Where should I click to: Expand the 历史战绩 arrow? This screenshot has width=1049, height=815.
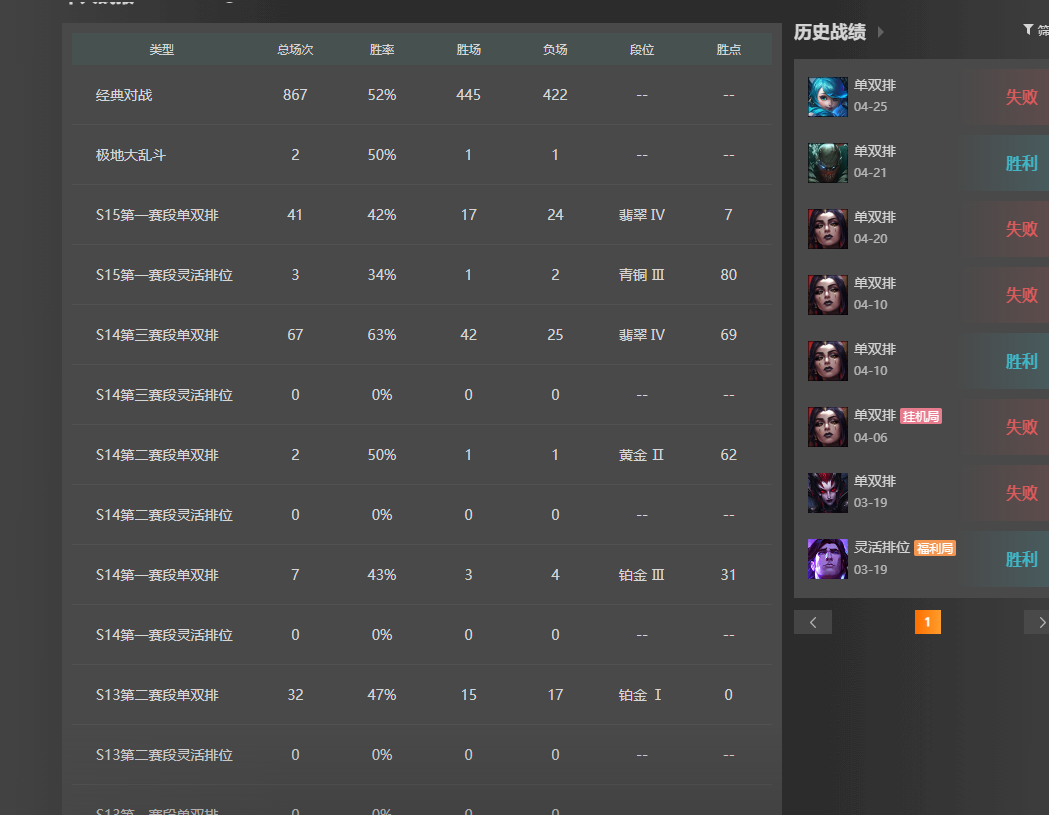[x=880, y=32]
